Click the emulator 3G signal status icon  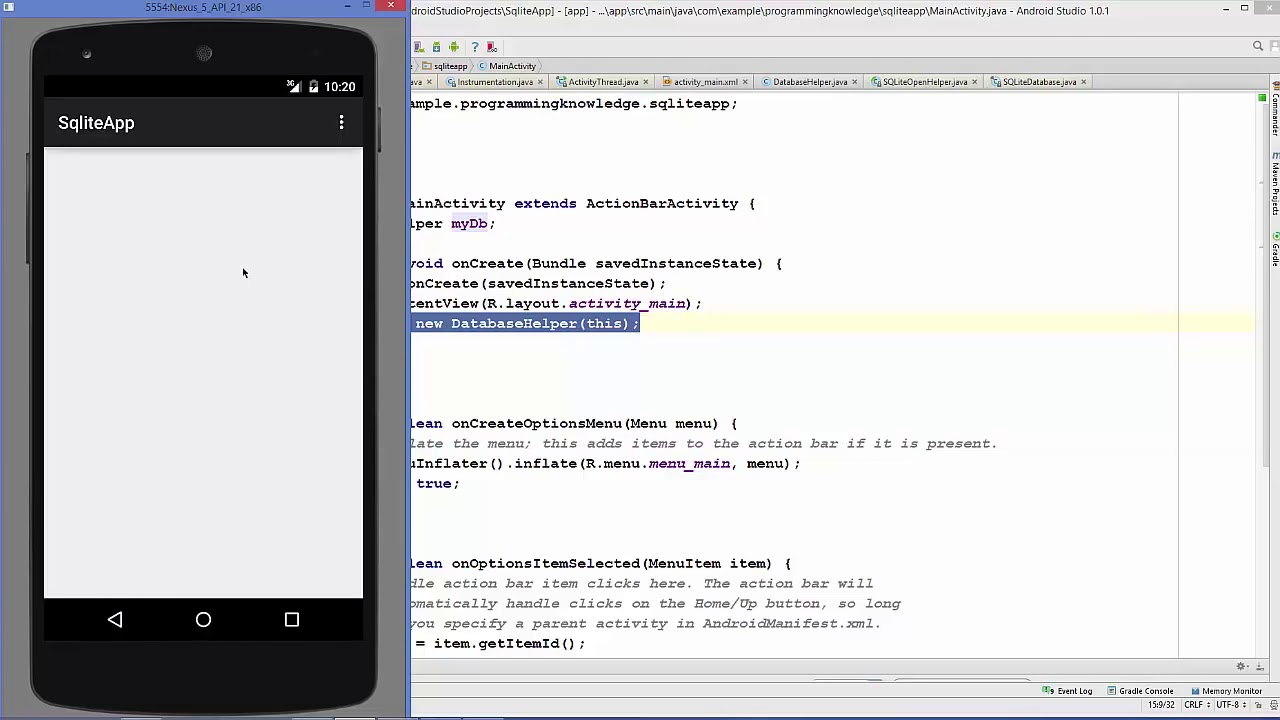pos(294,87)
